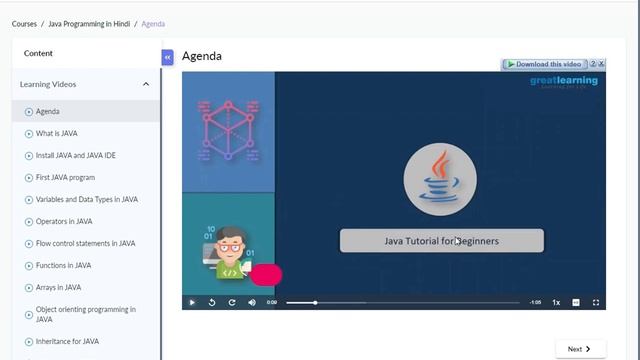Open Object orienting programming in JAVA
Screen dimensions: 640x360
(x=86, y=314)
